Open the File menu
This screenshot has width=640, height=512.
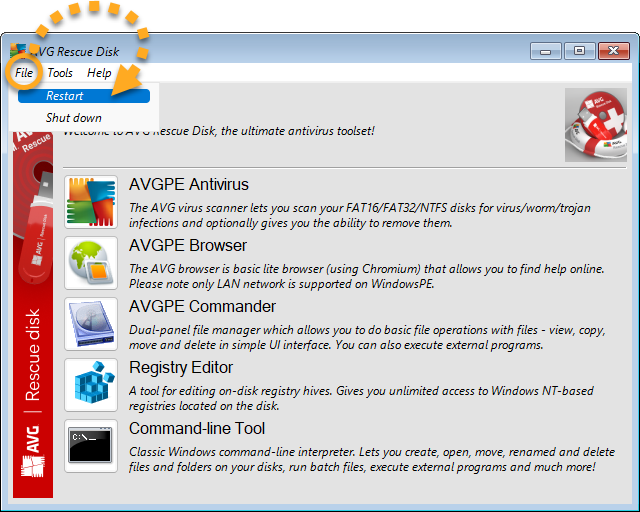point(24,73)
